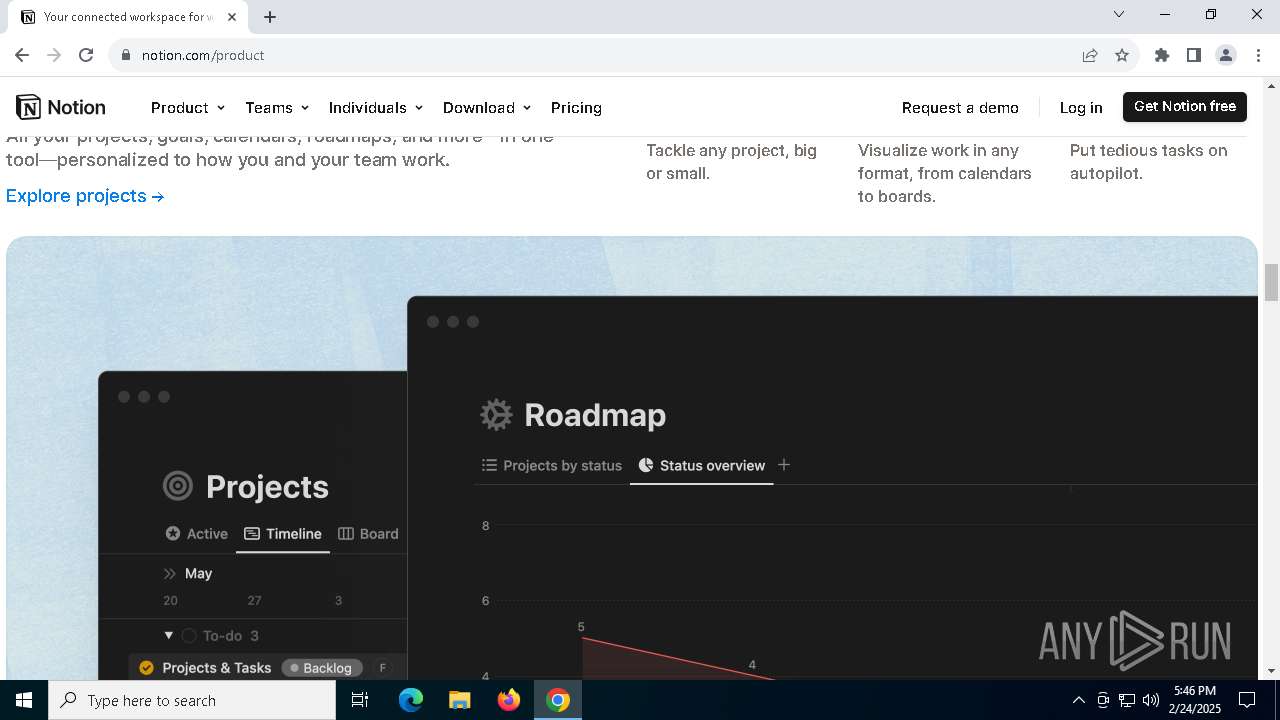Go back using the browser back arrow
This screenshot has width=1280, height=720.
(22, 55)
